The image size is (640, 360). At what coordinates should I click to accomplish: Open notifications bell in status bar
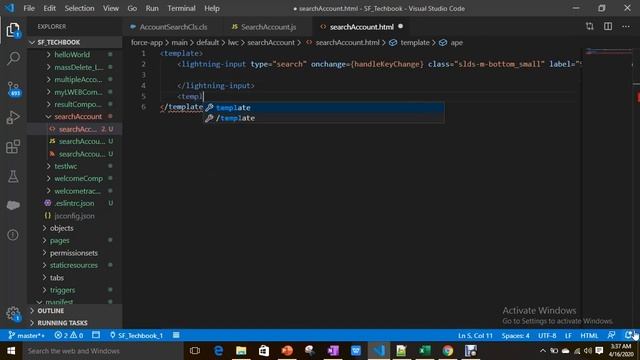[x=629, y=335]
